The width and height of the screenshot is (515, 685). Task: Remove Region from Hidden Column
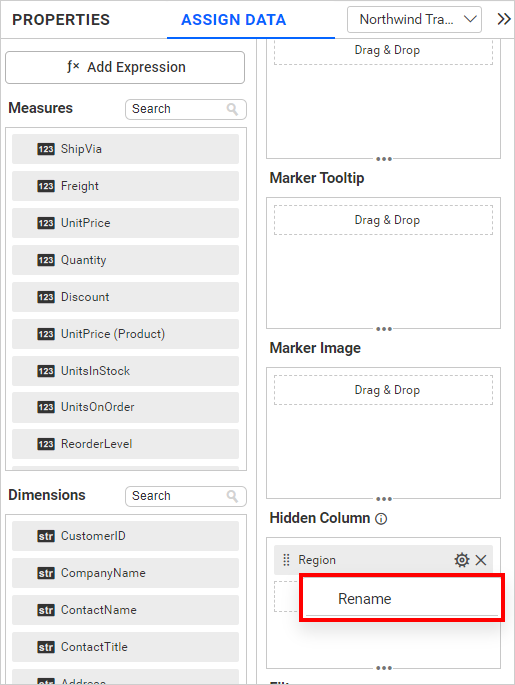point(481,560)
